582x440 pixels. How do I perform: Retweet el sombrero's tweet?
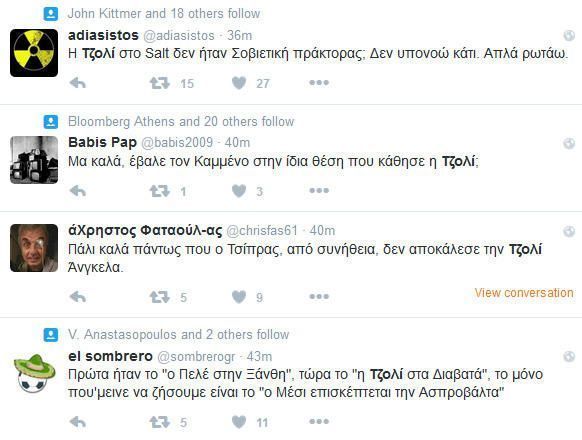(160, 422)
